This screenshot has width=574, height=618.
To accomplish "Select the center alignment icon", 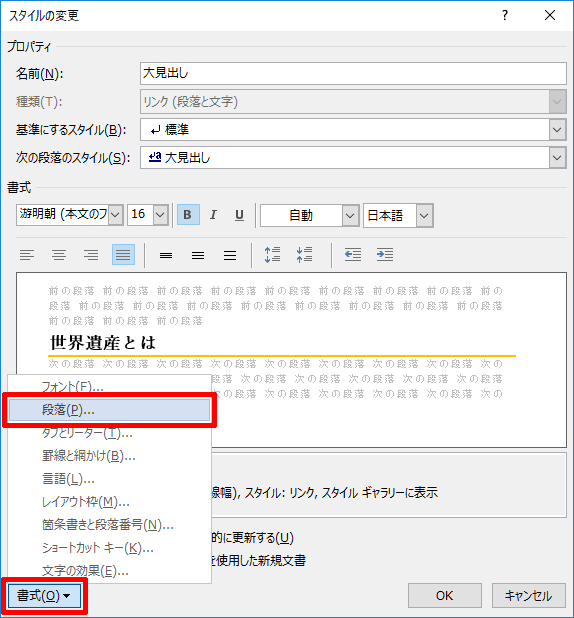I will point(59,255).
